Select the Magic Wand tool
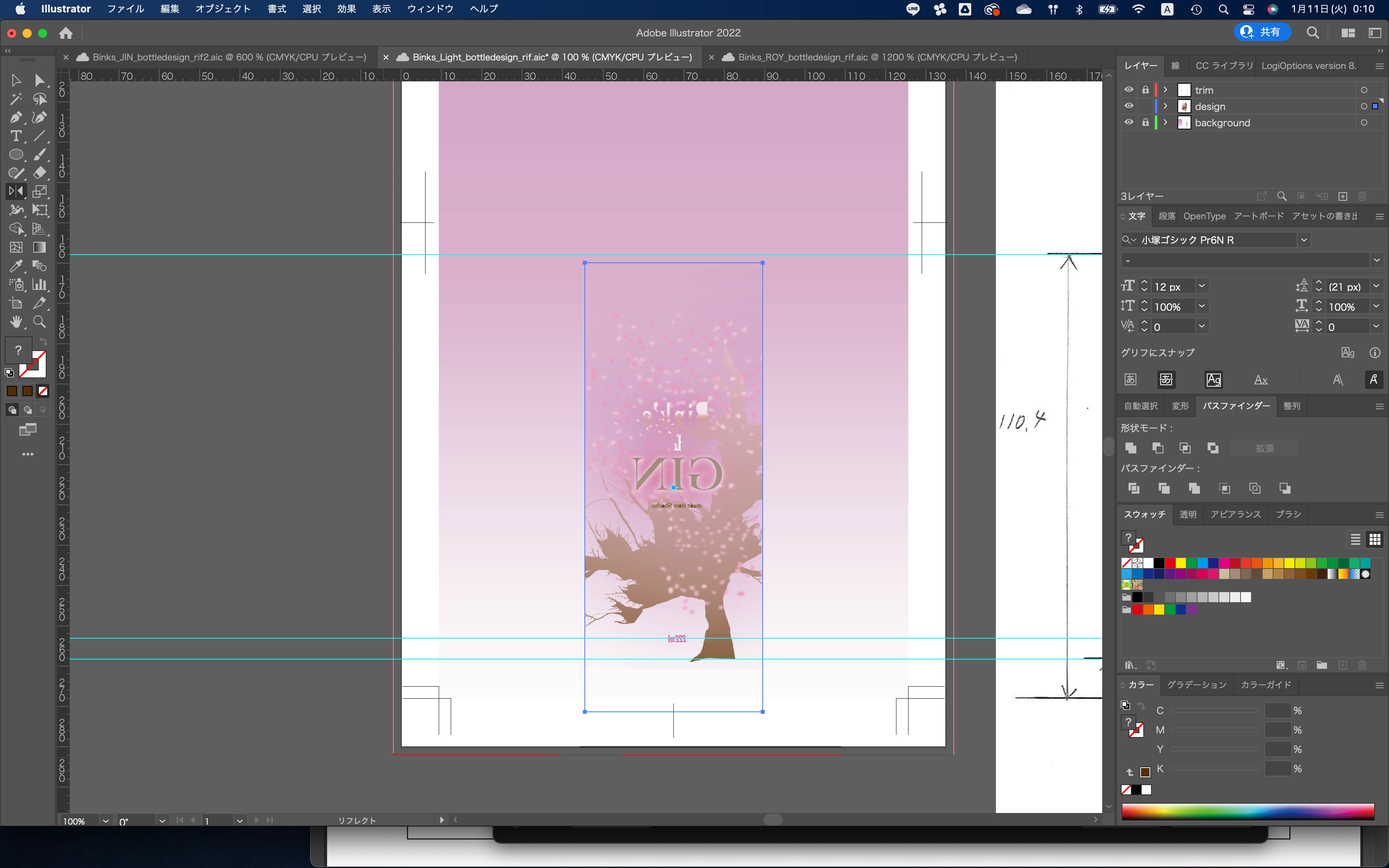1389x868 pixels. tap(16, 99)
